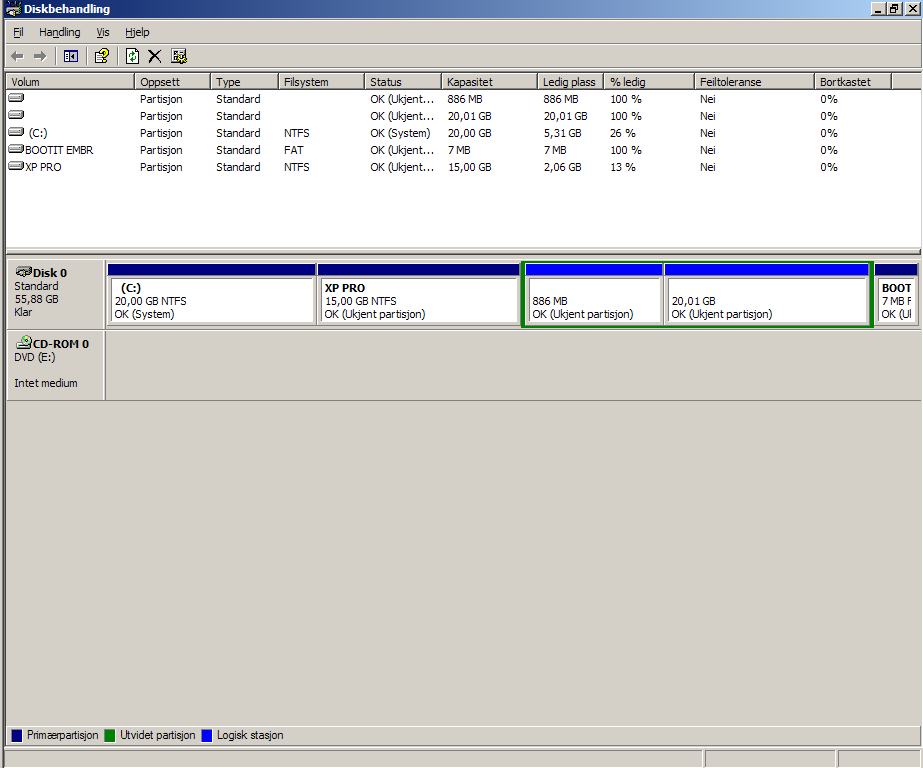Open the Help toolbar icon
Screen dimensions: 923x768
click(x=101, y=56)
